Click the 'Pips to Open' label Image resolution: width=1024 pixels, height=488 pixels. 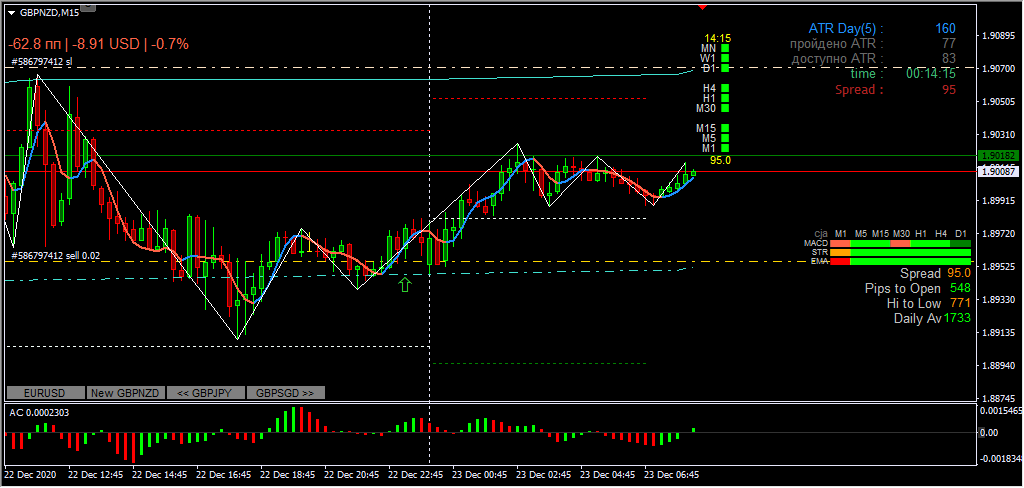click(903, 289)
